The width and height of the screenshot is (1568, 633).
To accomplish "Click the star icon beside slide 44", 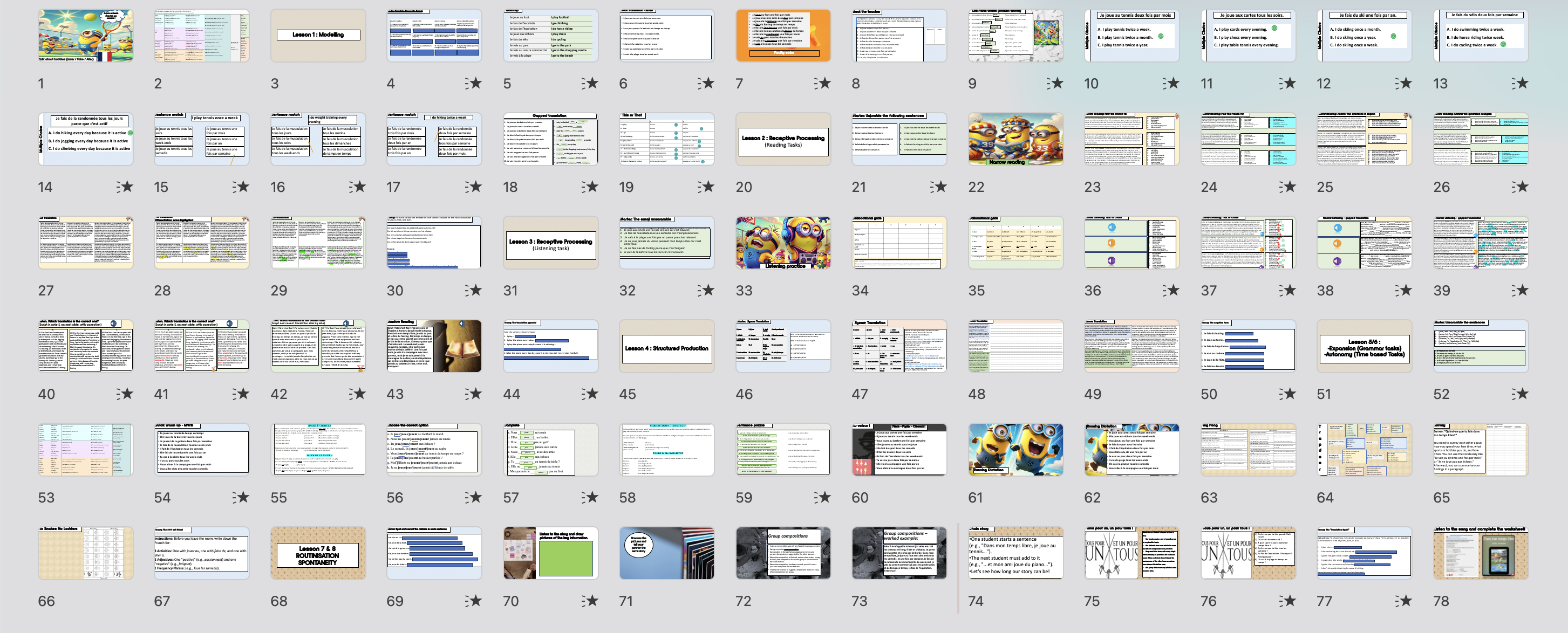I will [x=590, y=394].
